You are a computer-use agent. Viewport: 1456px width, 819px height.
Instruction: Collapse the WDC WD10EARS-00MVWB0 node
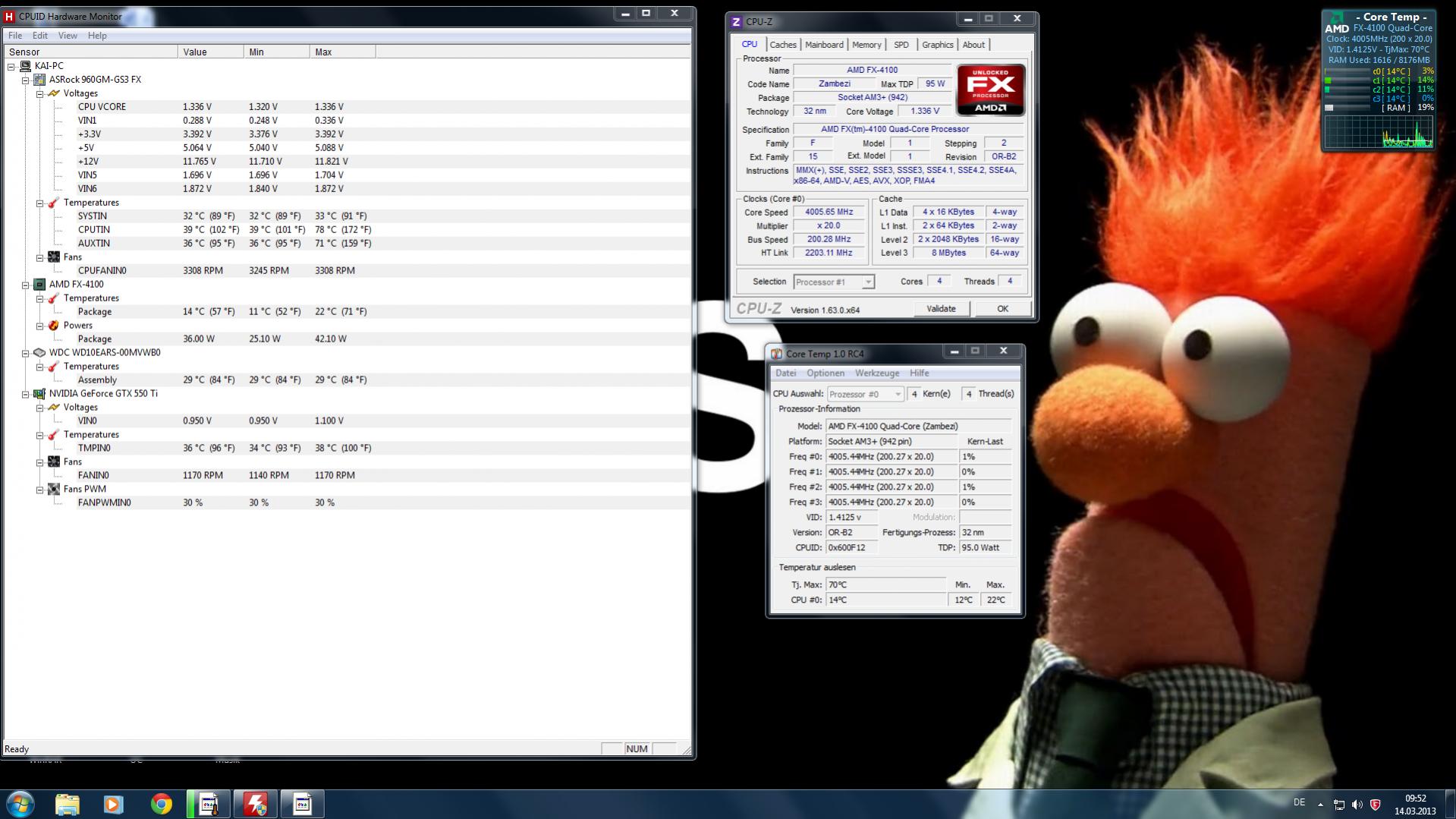(26, 353)
